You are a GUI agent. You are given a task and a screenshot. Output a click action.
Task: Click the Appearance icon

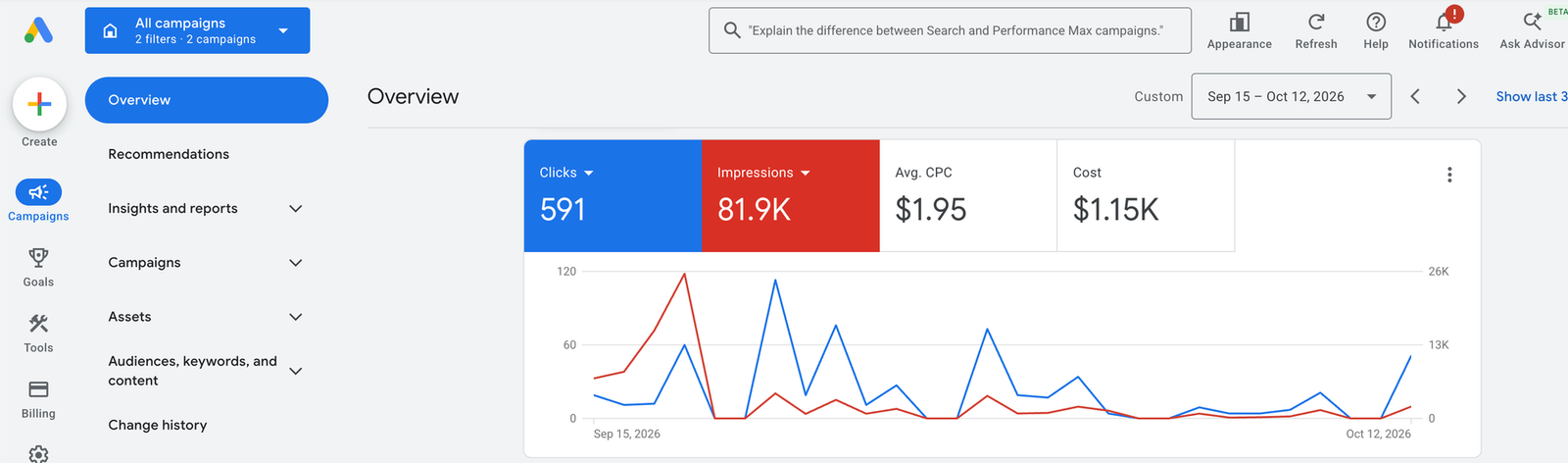(1239, 22)
